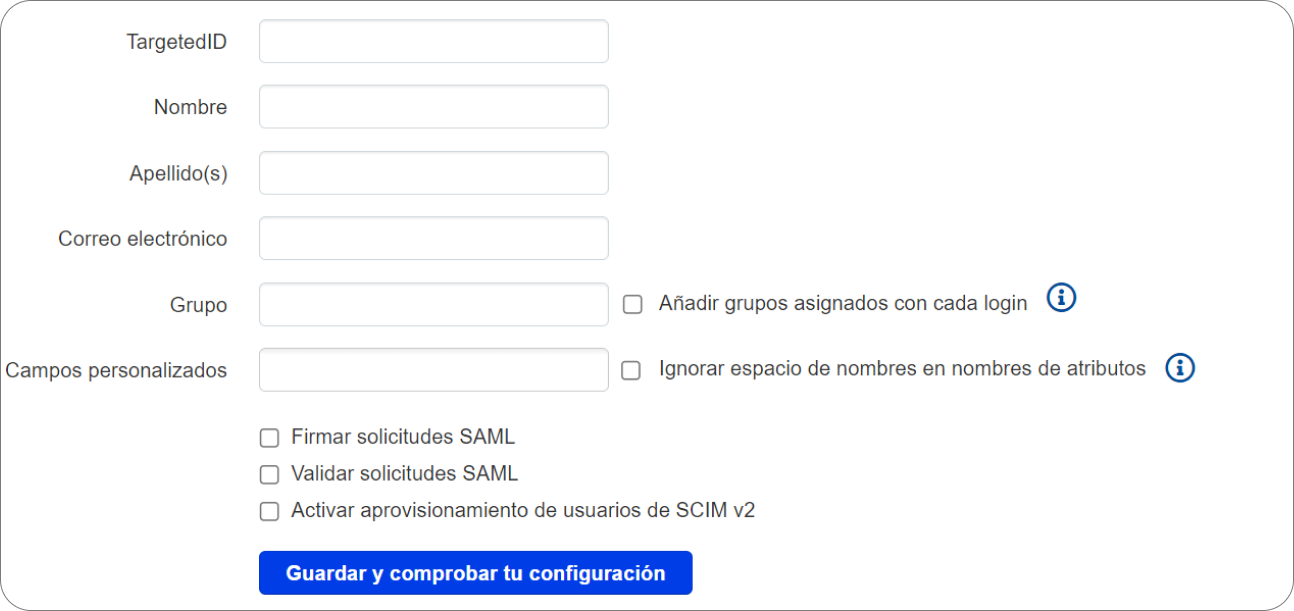Toggle 'Activar aprovisionamiento de usuarios de SCIM v2'

pyautogui.click(x=269, y=512)
